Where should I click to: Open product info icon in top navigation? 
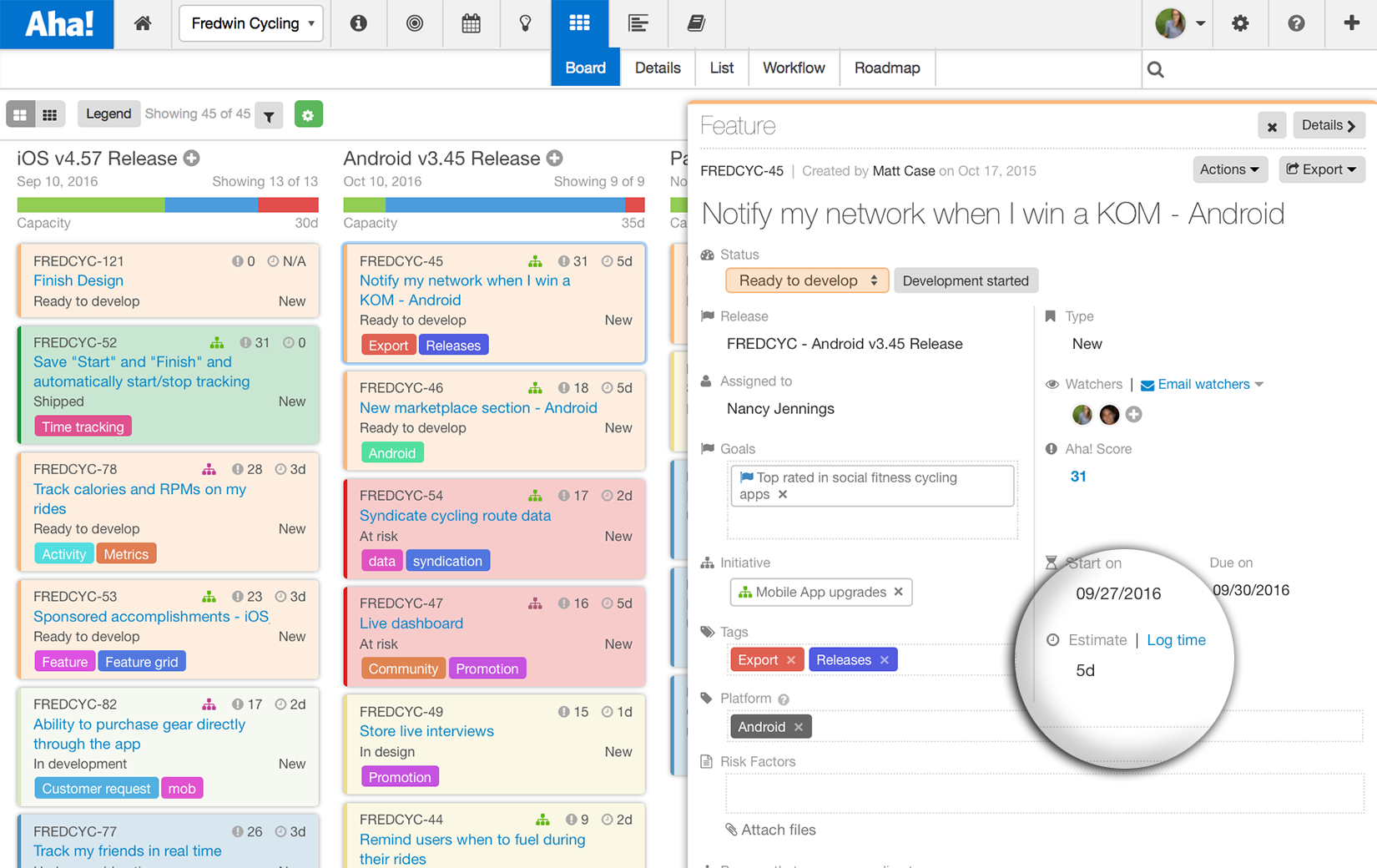359,23
